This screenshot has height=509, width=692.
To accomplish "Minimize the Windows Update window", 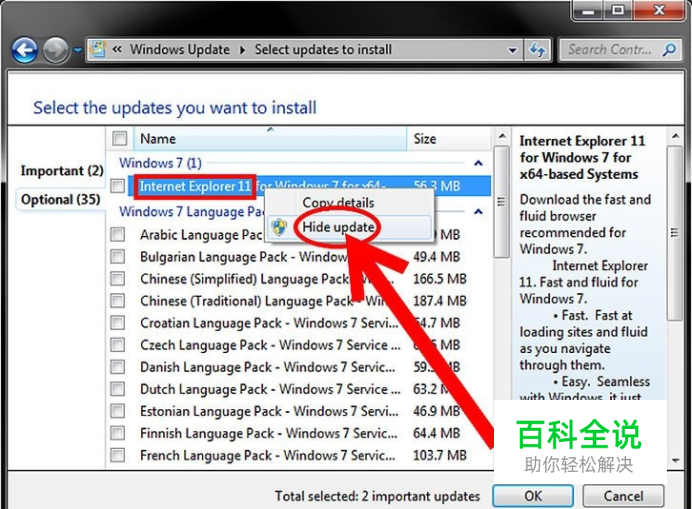I will click(588, 10).
